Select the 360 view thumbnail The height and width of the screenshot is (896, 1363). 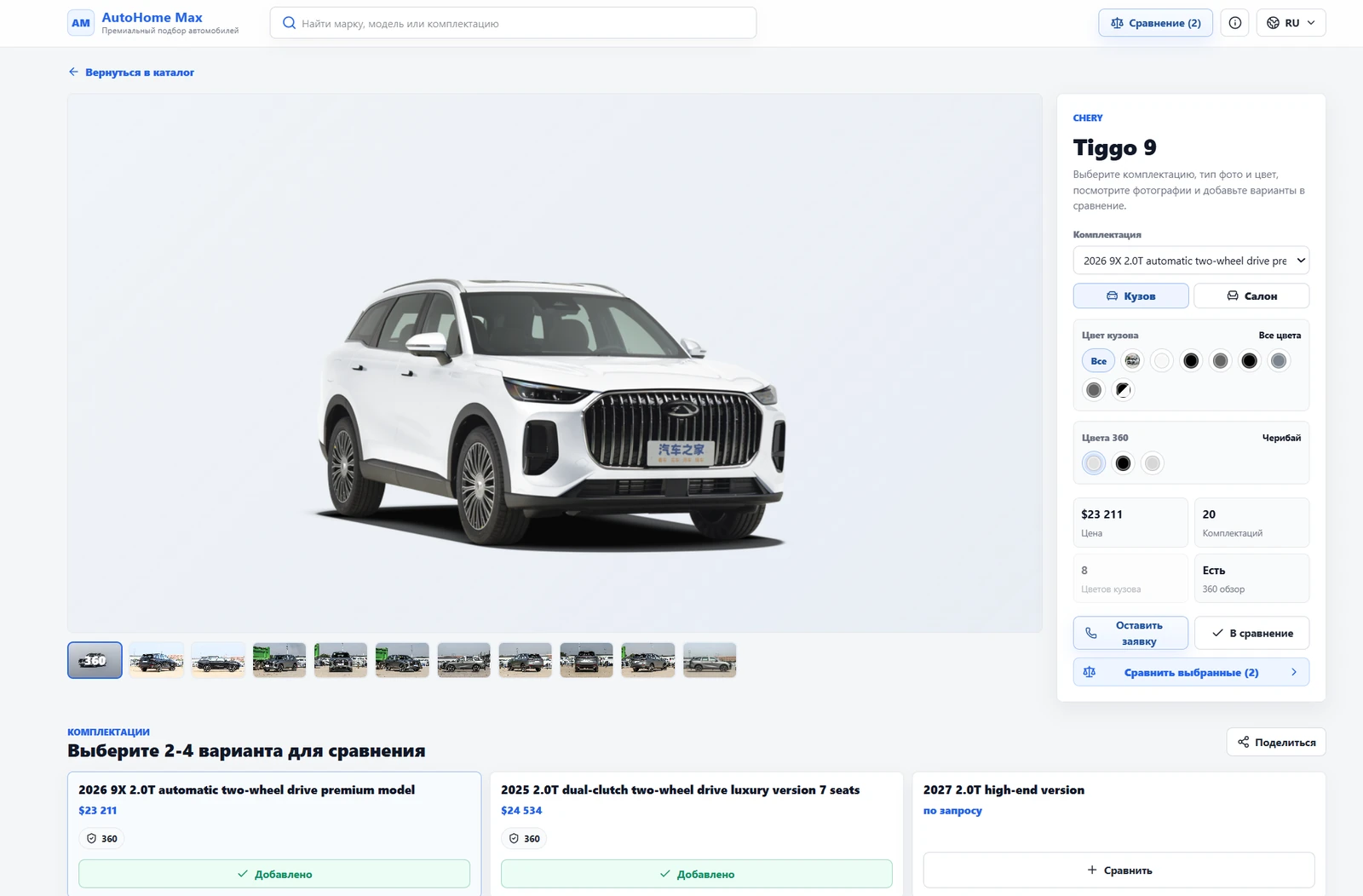click(x=95, y=660)
